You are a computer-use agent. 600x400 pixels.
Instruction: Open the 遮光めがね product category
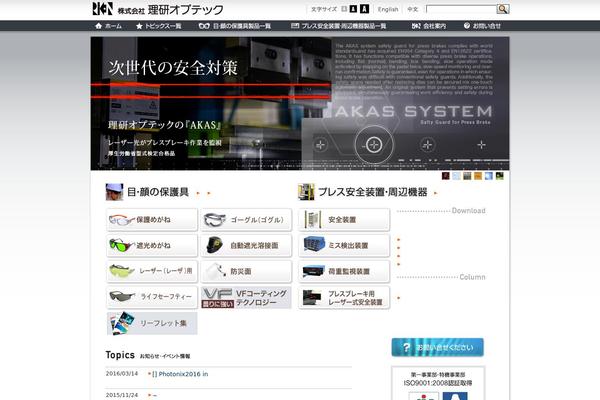tap(152, 245)
